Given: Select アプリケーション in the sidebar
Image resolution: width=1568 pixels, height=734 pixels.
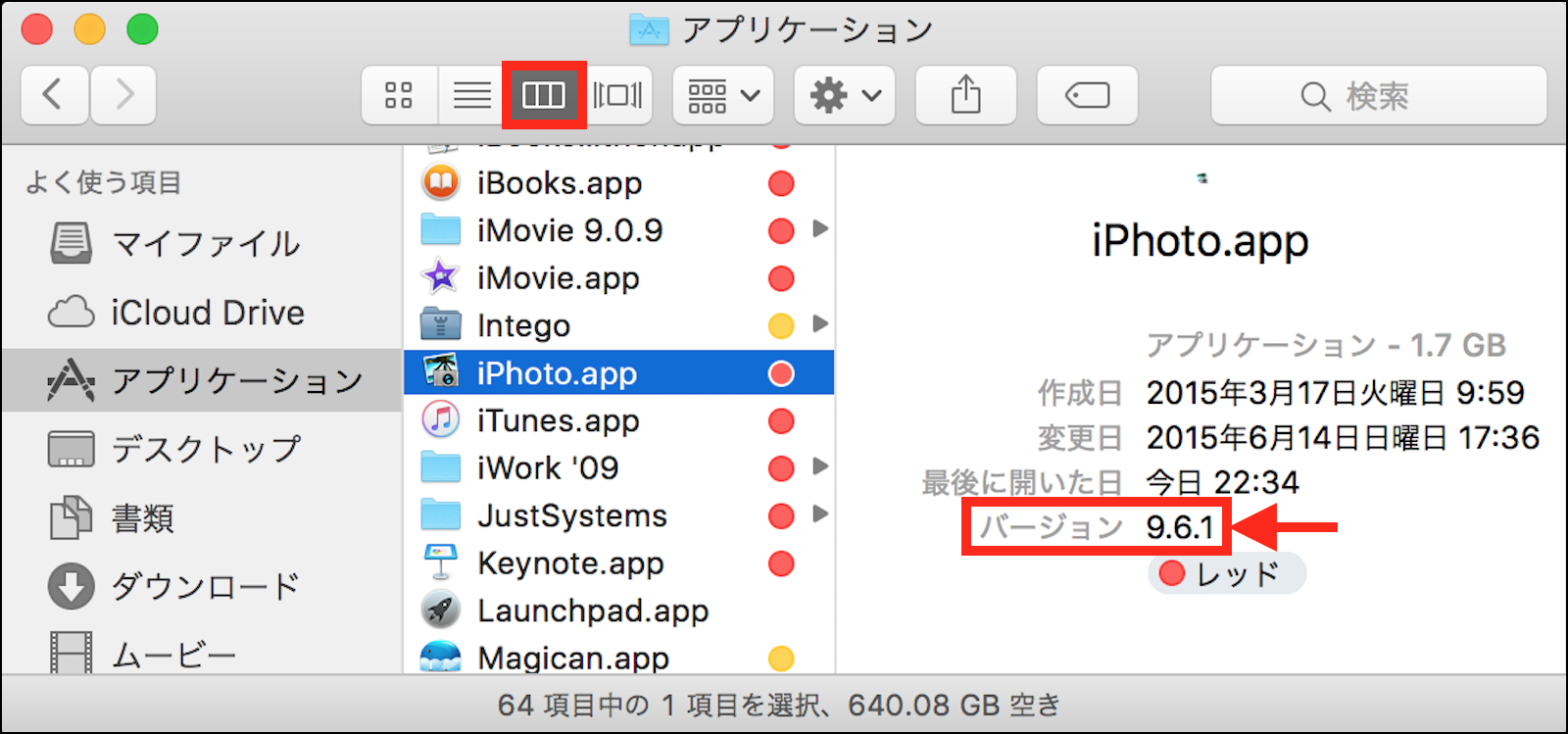Looking at the screenshot, I should coord(202,380).
